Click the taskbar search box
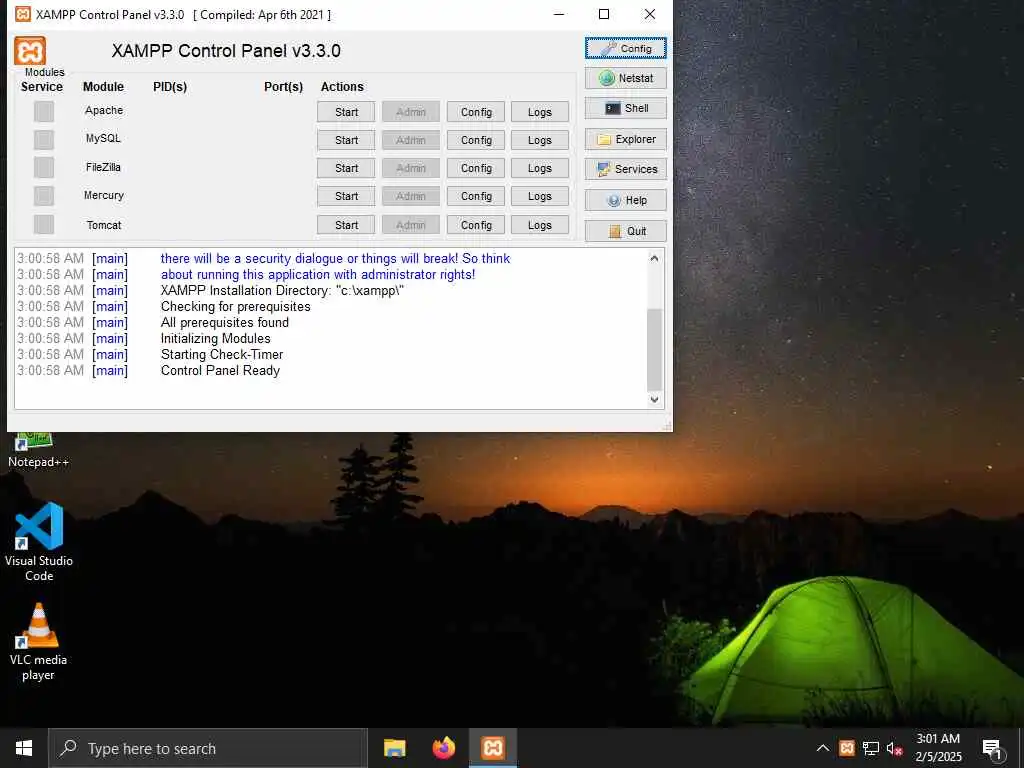This screenshot has height=768, width=1024. (208, 748)
